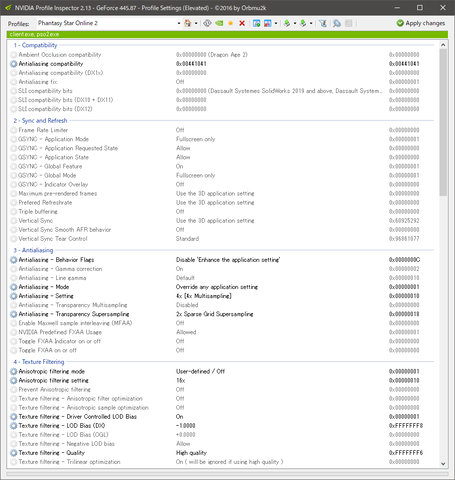Image resolution: width=455 pixels, height=480 pixels.
Task: Click the scrollbar down arrow
Action: [443, 463]
